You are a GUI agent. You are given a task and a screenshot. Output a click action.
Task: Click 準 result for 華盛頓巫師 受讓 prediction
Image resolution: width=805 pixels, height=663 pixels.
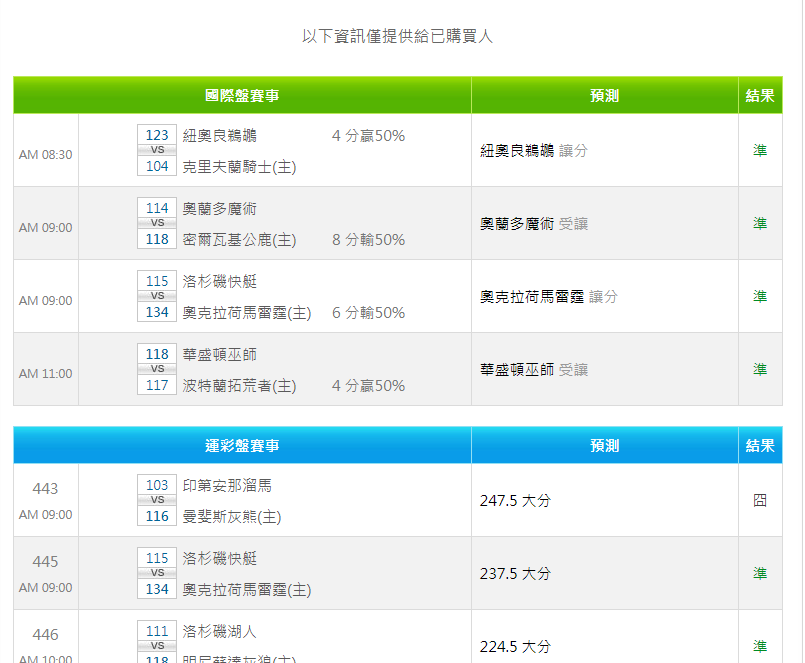click(760, 369)
